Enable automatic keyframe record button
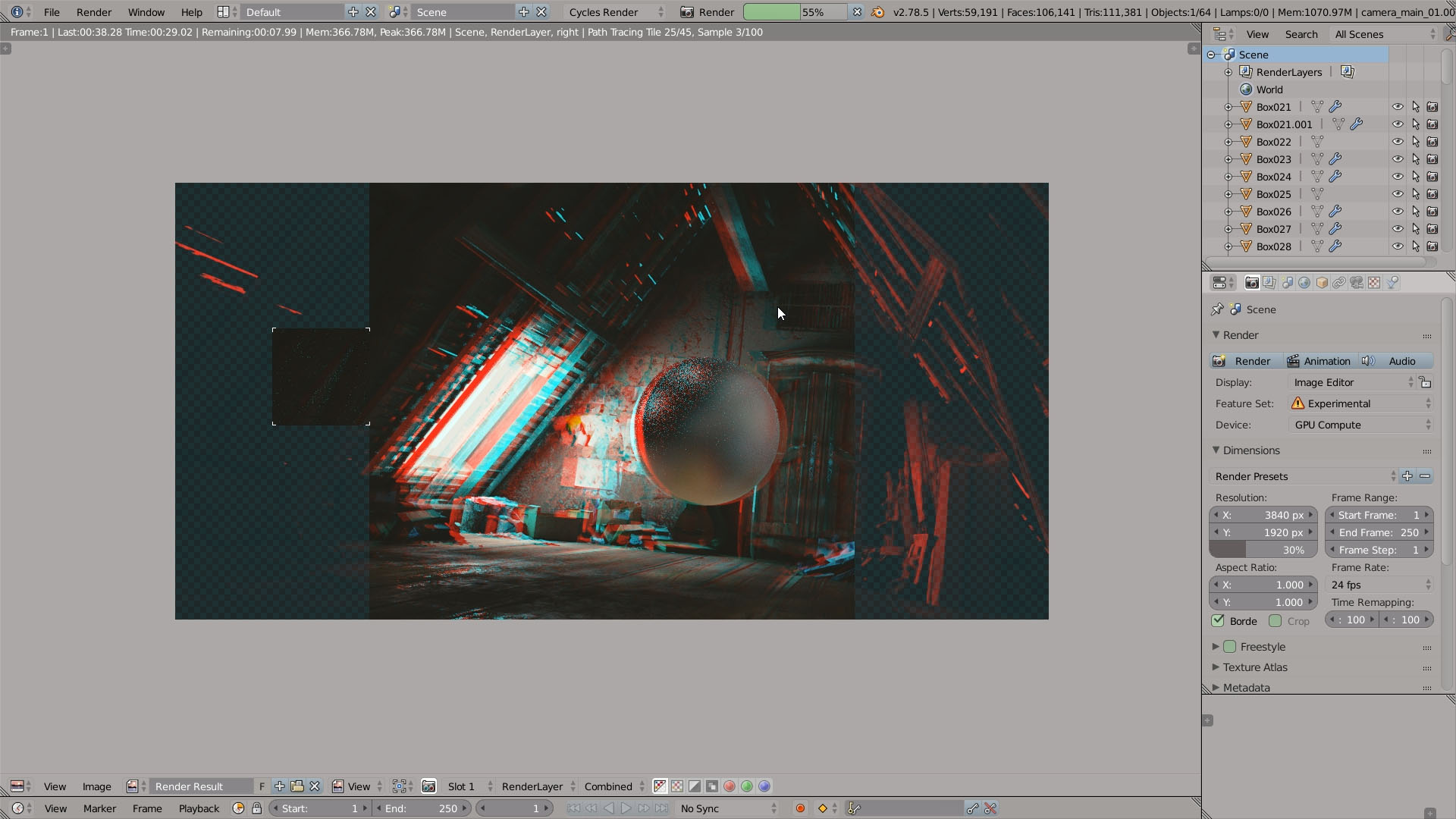The width and height of the screenshot is (1456, 819). tap(800, 808)
